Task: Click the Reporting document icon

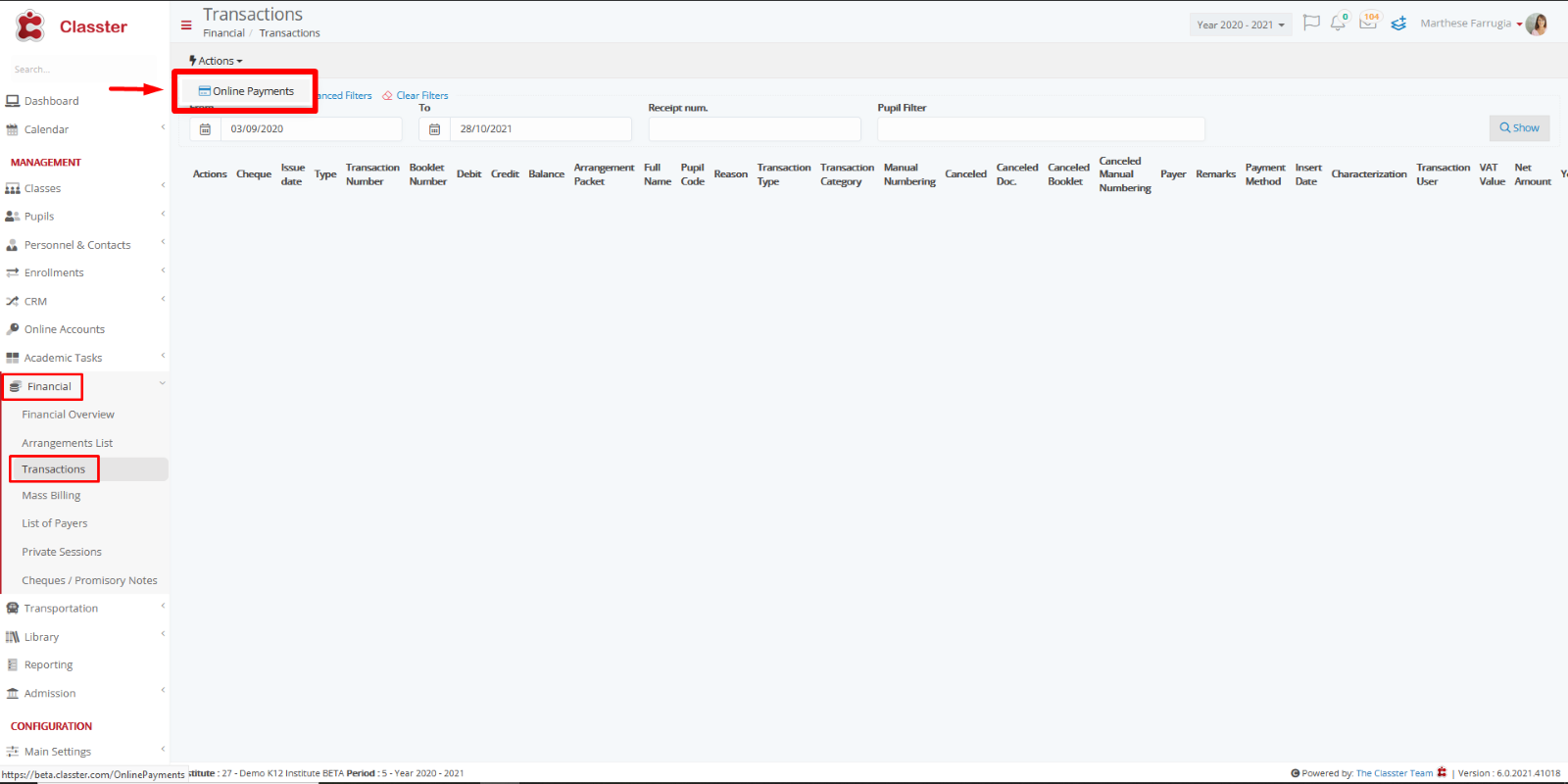Action: (13, 664)
